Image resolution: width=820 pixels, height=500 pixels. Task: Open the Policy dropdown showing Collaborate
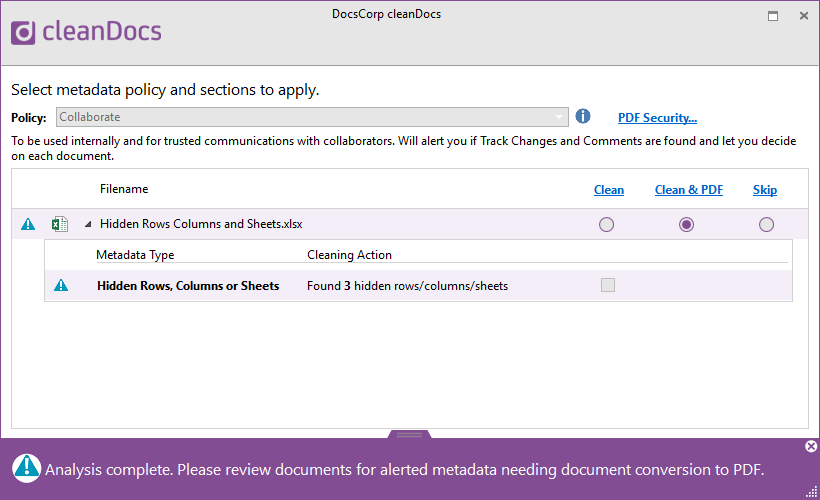(x=312, y=117)
